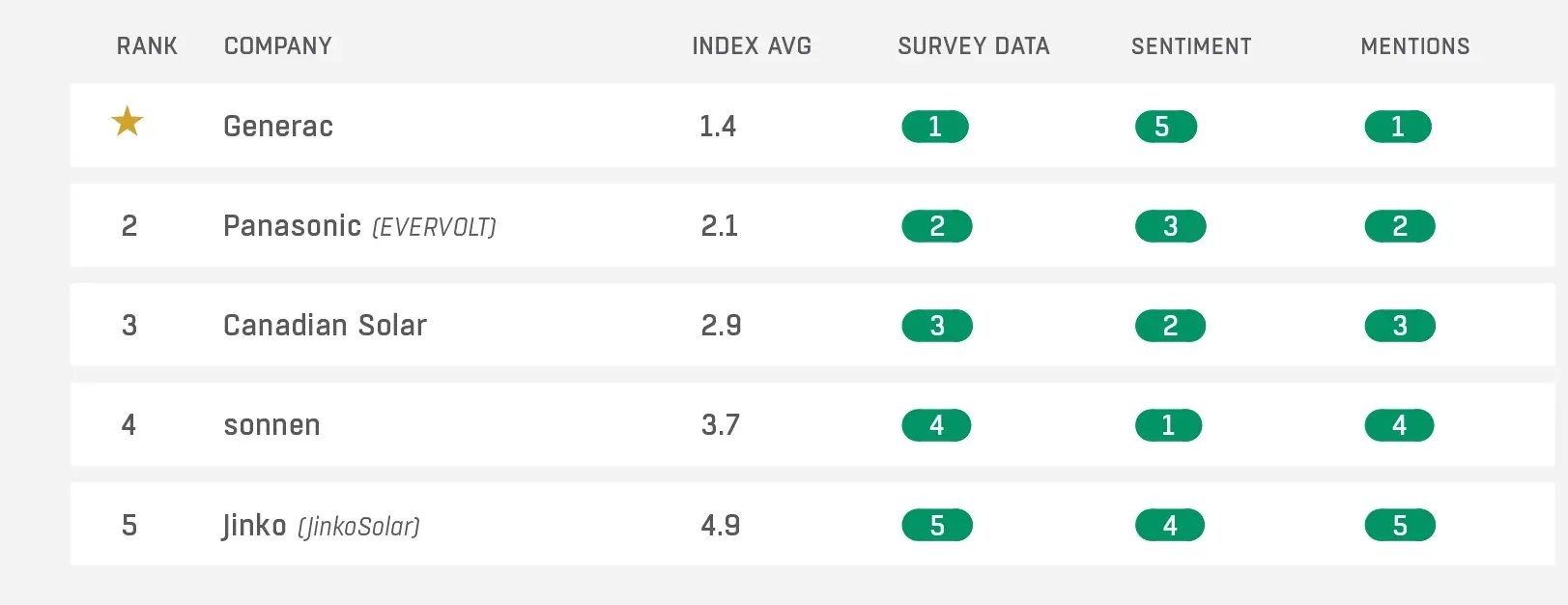This screenshot has height=605, width=1568.
Task: Click the Index Avg column header
Action: click(x=752, y=46)
